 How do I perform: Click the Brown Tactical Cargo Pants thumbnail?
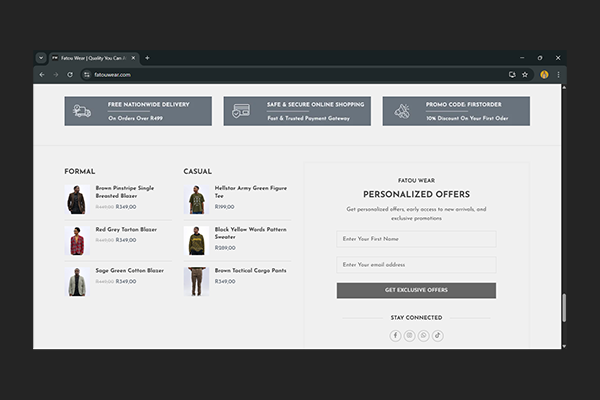click(196, 280)
